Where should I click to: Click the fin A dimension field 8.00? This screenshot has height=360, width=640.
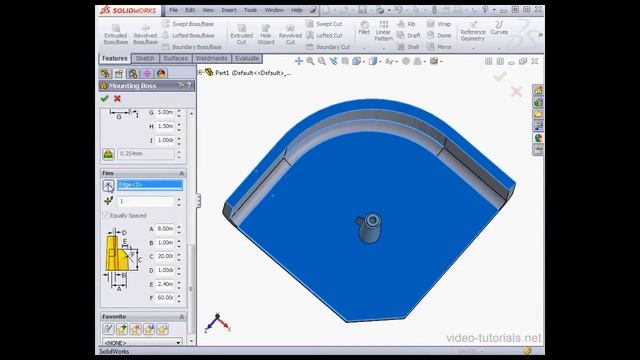point(165,229)
